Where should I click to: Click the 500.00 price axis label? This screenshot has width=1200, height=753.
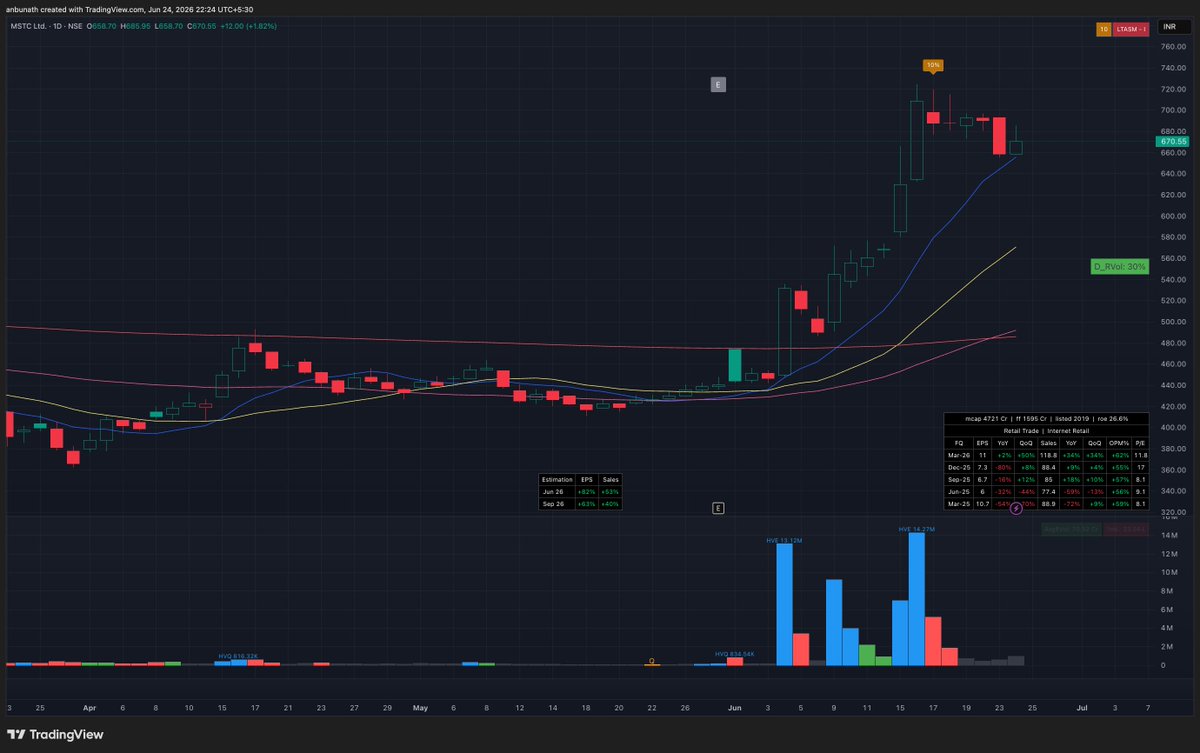pos(1173,322)
